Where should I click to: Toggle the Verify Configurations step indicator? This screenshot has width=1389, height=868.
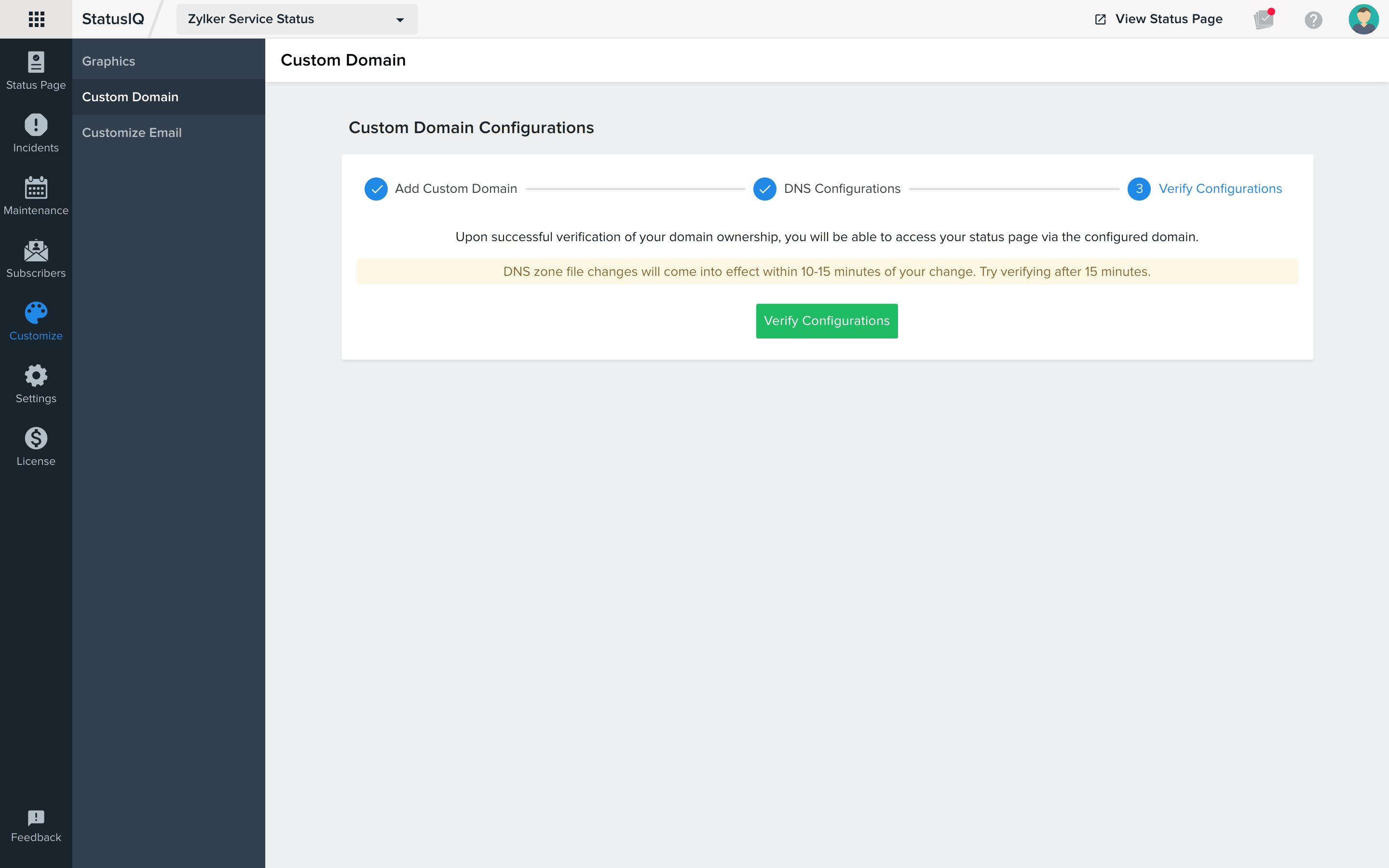click(x=1139, y=189)
